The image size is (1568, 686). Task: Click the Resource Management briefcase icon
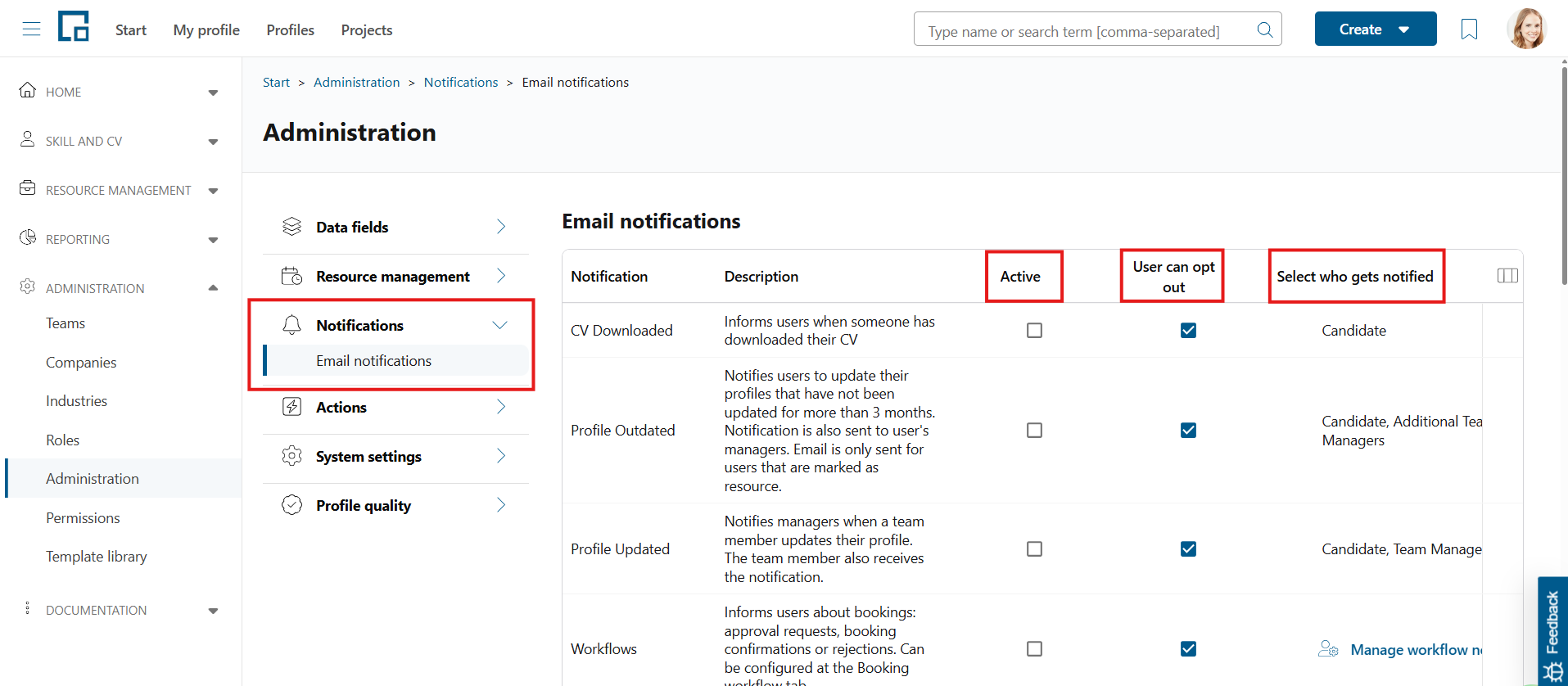tap(28, 188)
